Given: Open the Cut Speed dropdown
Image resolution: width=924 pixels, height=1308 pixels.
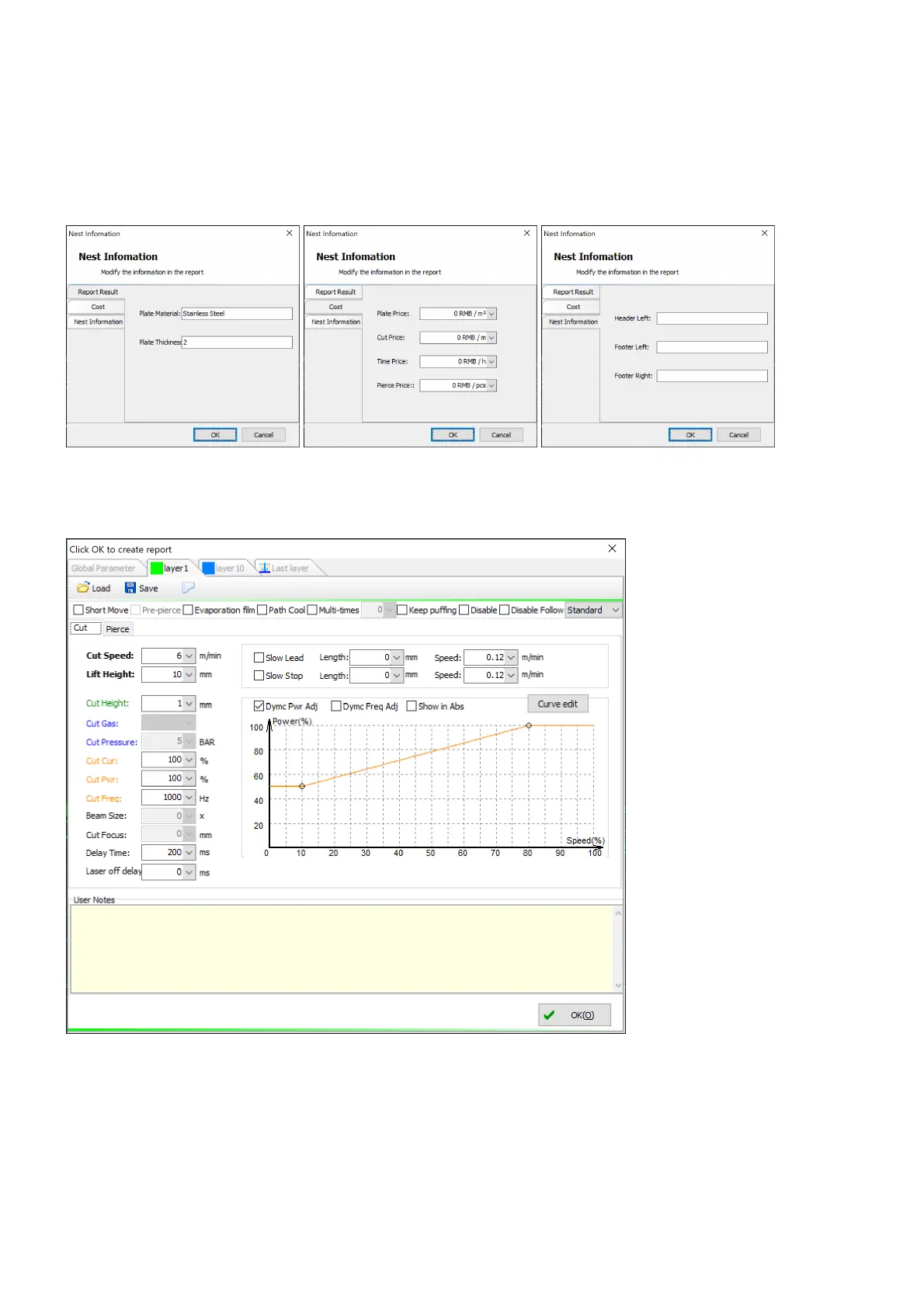Looking at the screenshot, I should point(189,656).
